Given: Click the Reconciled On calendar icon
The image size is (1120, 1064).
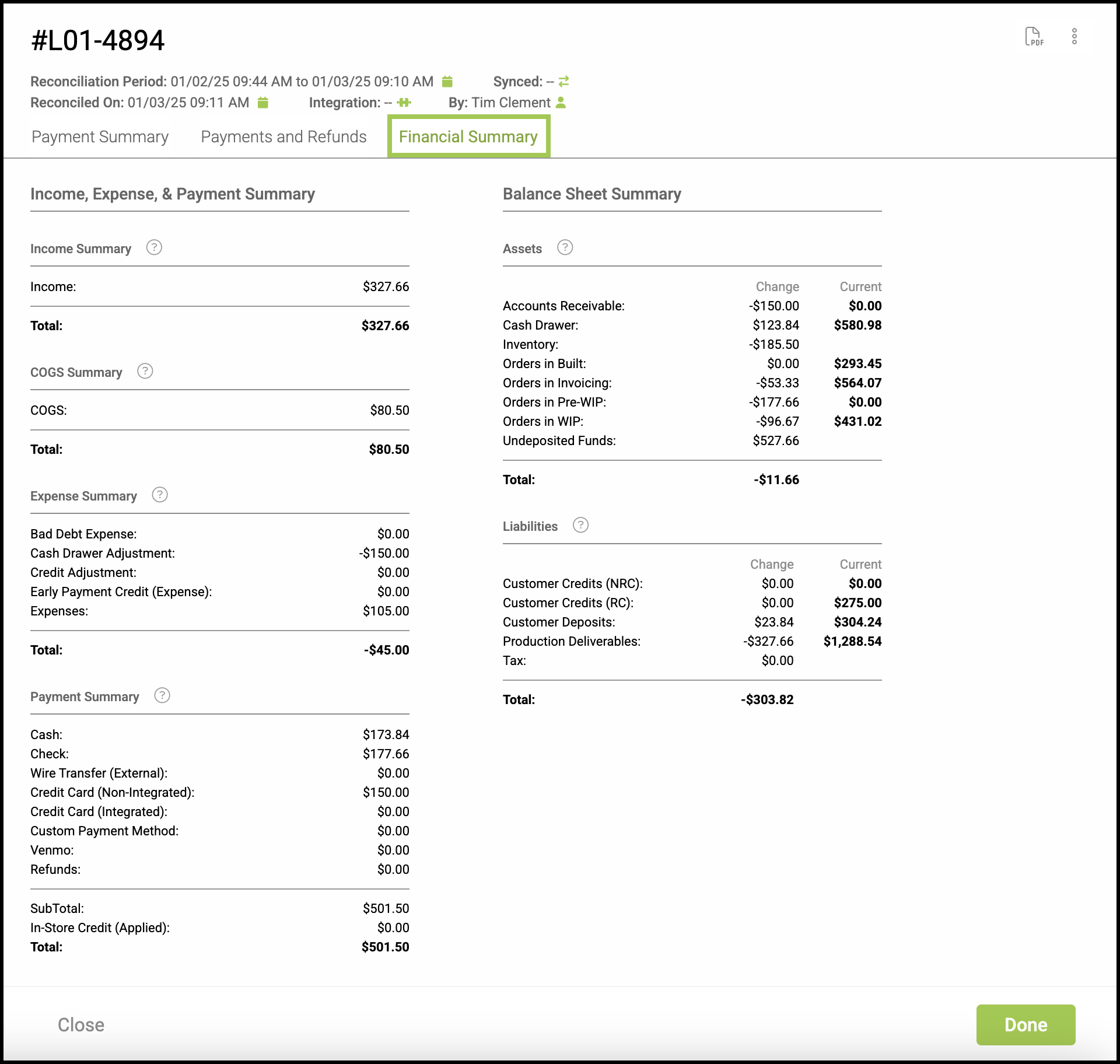Looking at the screenshot, I should click(x=263, y=103).
